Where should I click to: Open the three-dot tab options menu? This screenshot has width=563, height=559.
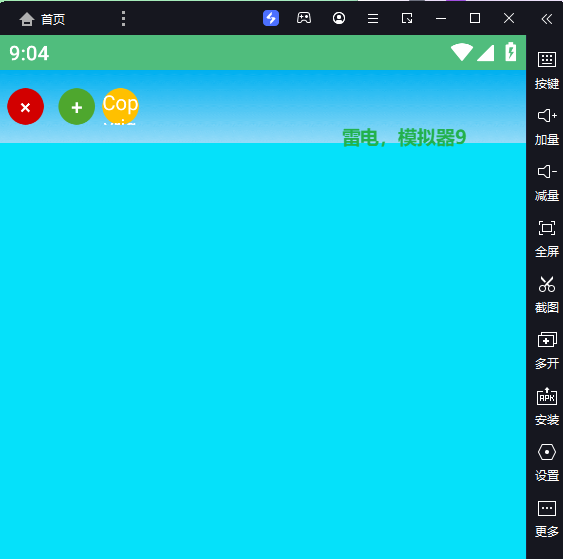[x=123, y=18]
